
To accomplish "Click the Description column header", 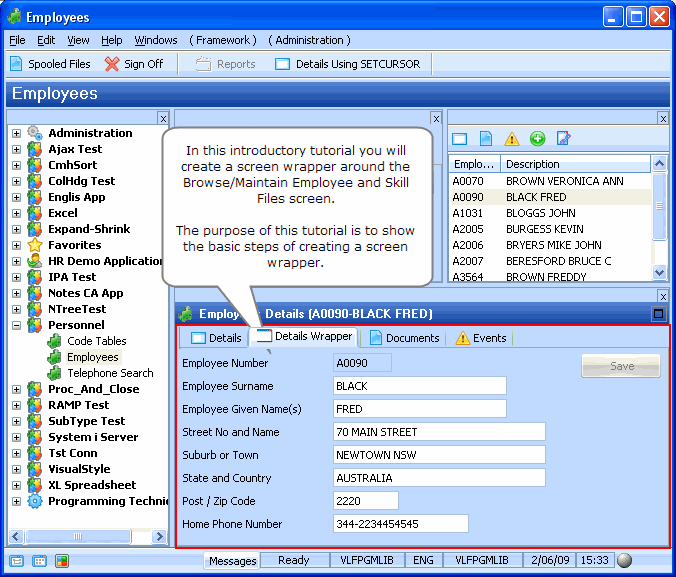I will pyautogui.click(x=576, y=164).
